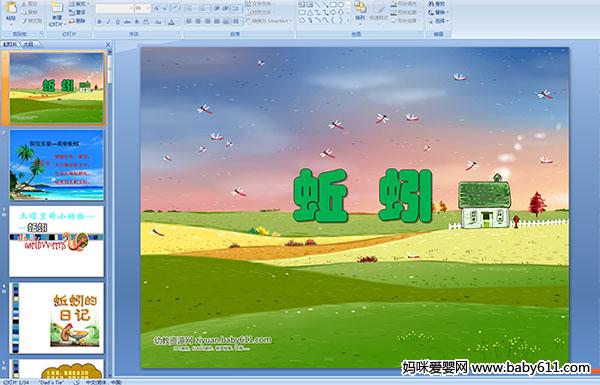Click the Format Painter brush icon

[x=25, y=21]
